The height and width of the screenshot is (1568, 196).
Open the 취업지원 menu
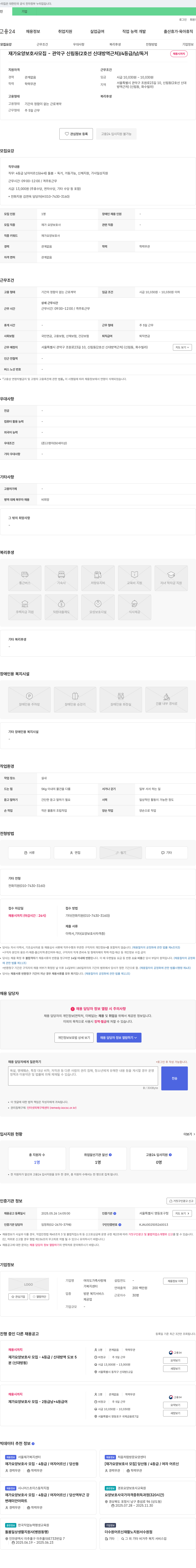click(x=65, y=32)
